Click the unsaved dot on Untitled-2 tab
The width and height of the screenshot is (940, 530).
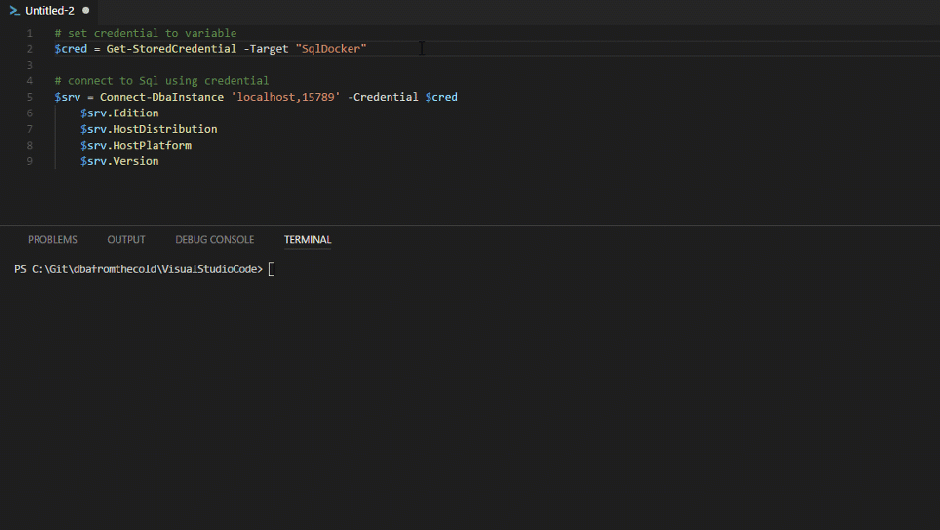(85, 10)
